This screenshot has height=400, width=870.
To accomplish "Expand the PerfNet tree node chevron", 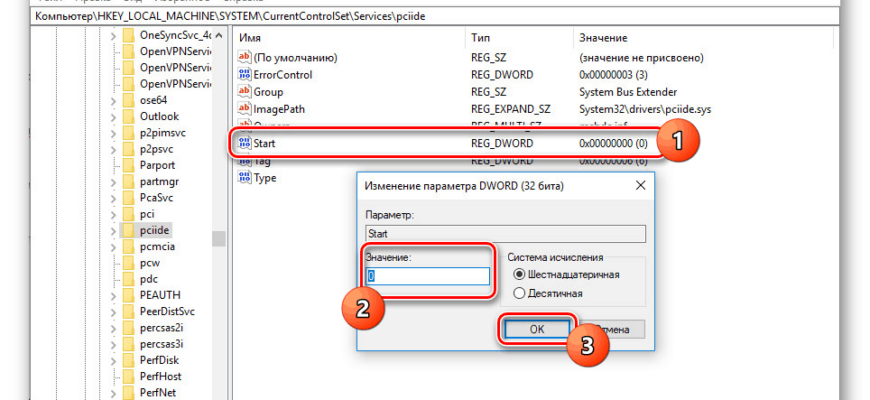I will click(x=113, y=392).
